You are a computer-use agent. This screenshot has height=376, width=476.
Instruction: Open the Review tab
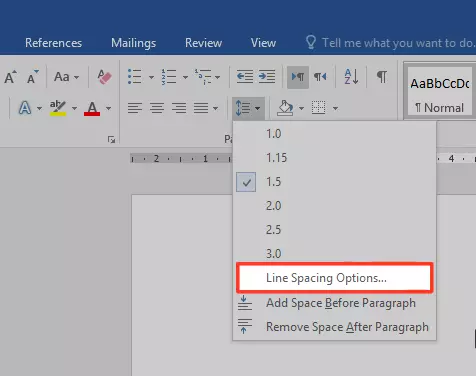[203, 43]
